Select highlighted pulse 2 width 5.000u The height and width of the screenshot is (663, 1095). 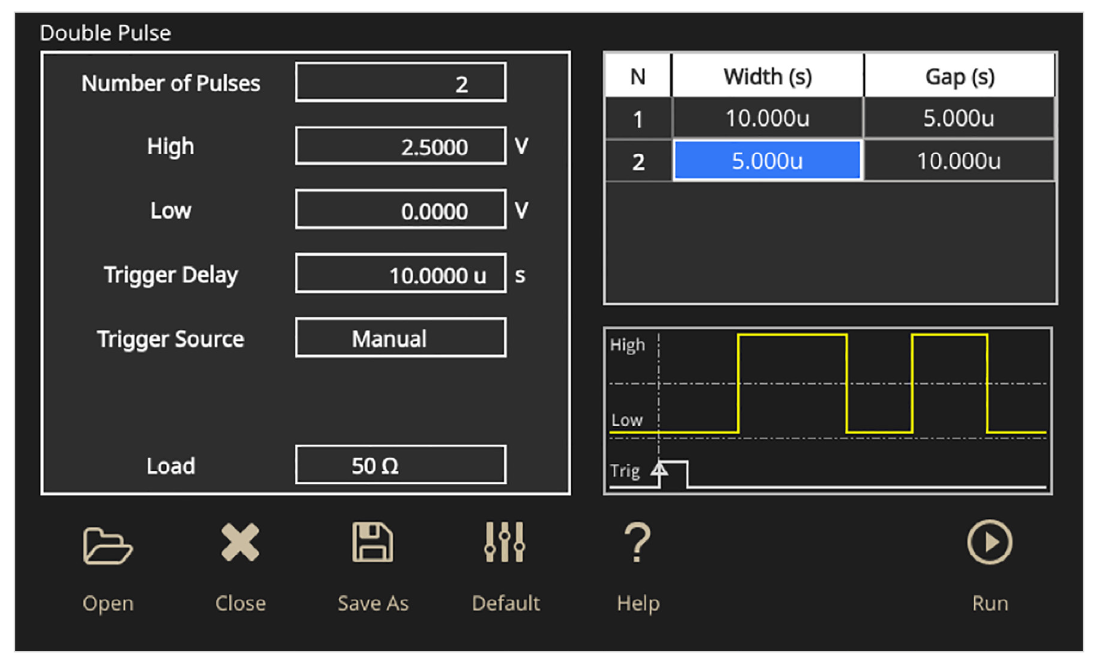767,161
